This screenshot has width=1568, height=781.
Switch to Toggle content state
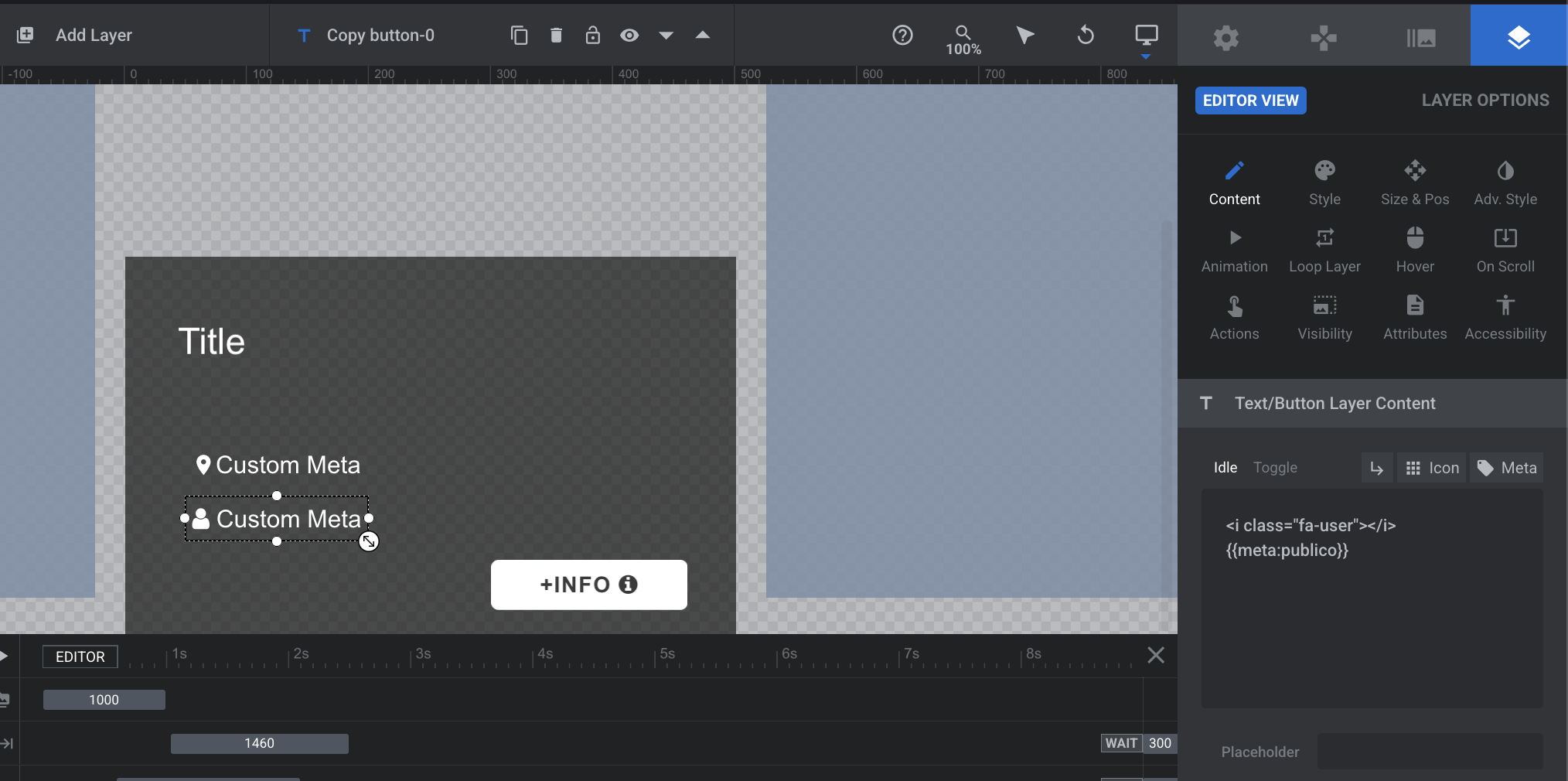click(1275, 468)
